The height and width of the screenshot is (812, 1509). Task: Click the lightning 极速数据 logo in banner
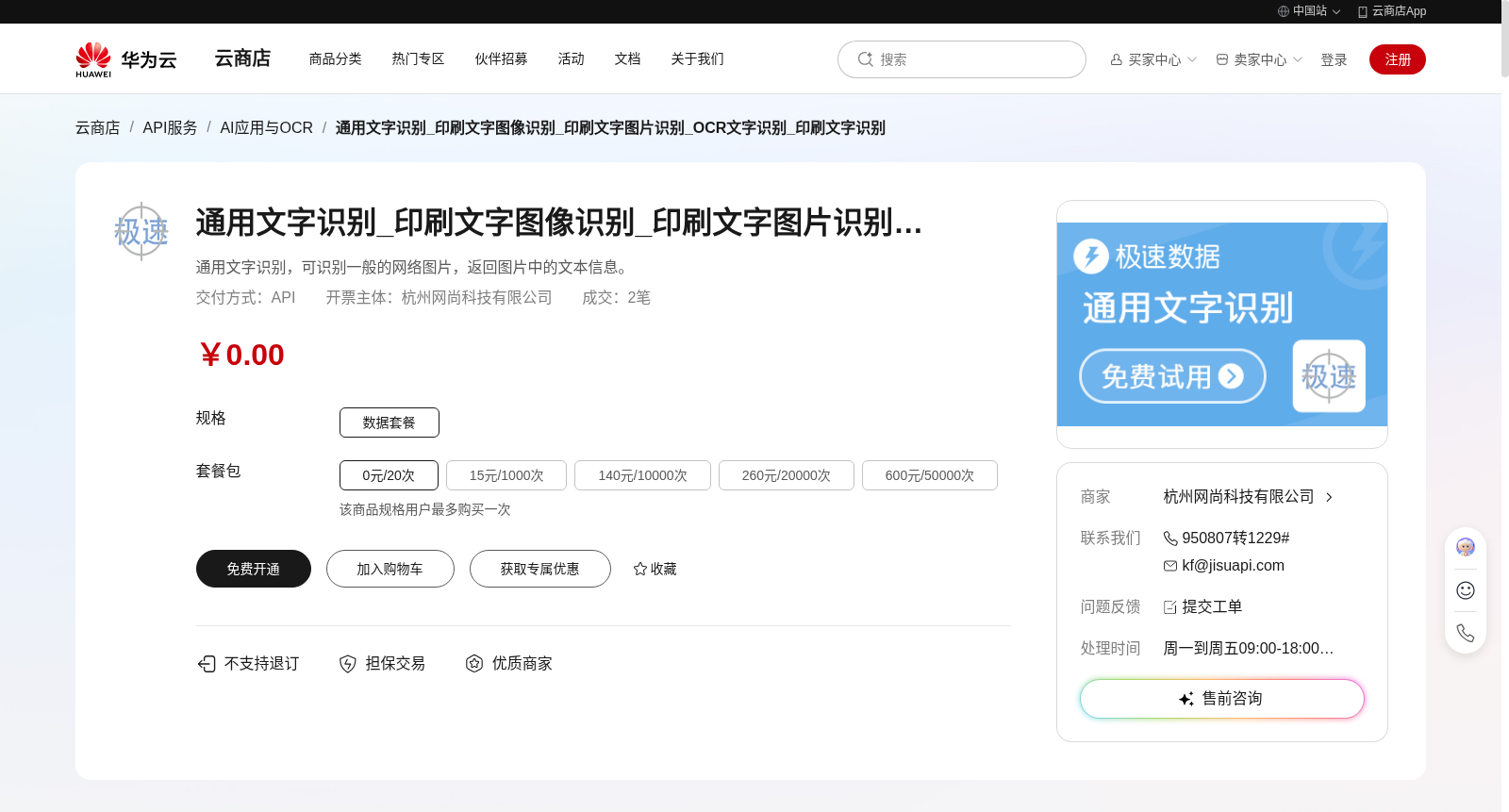1091,256
